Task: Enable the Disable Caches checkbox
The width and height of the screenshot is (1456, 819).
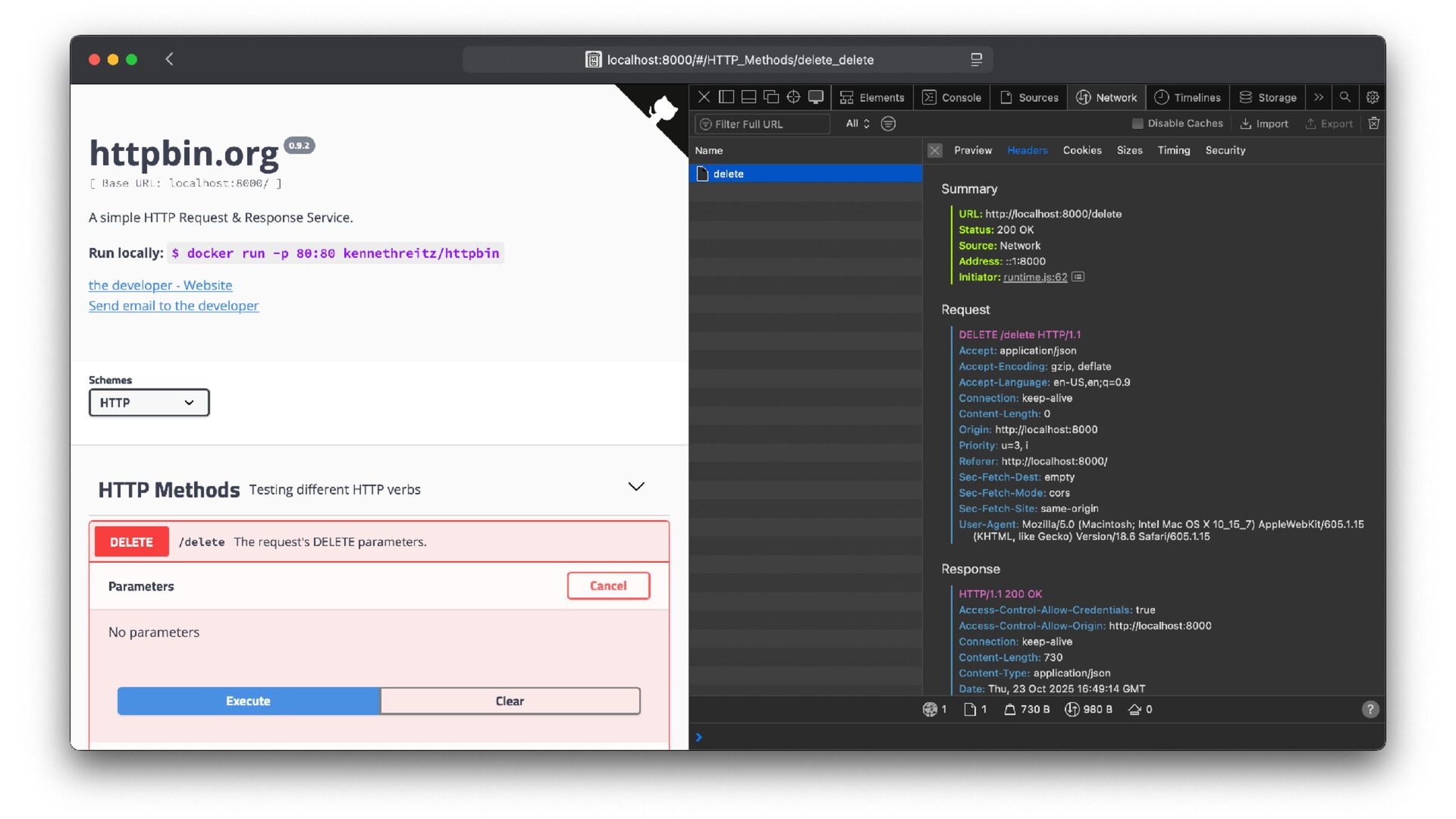Action: (x=1137, y=124)
